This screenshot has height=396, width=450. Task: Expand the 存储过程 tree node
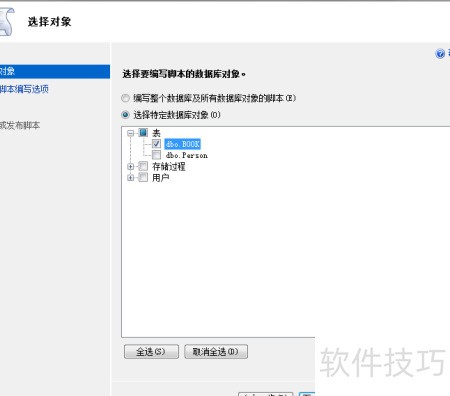click(x=130, y=166)
